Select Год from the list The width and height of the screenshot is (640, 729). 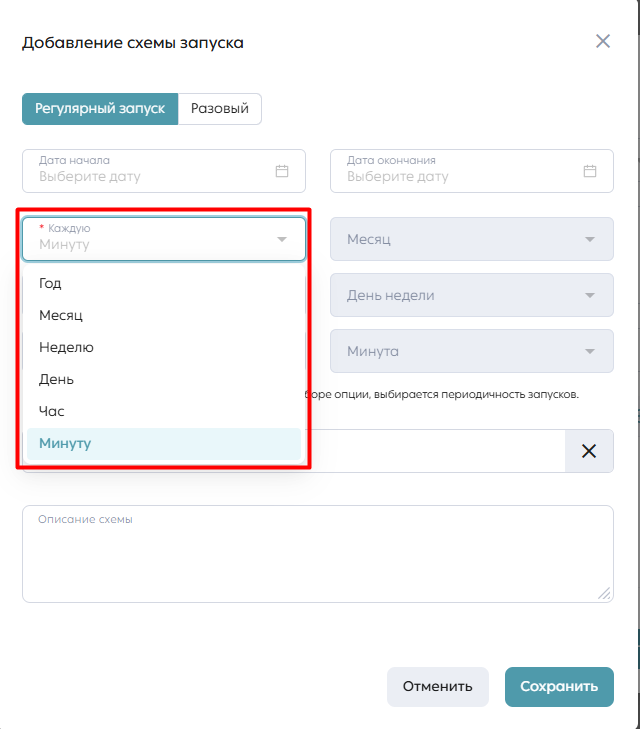click(164, 283)
